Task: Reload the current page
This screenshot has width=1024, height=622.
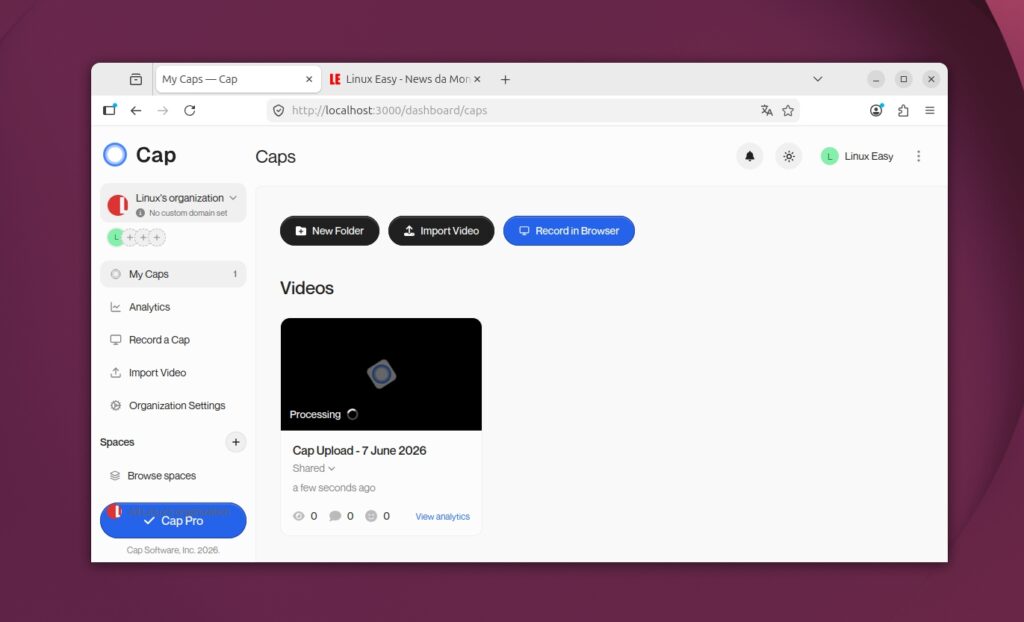Action: [x=189, y=110]
